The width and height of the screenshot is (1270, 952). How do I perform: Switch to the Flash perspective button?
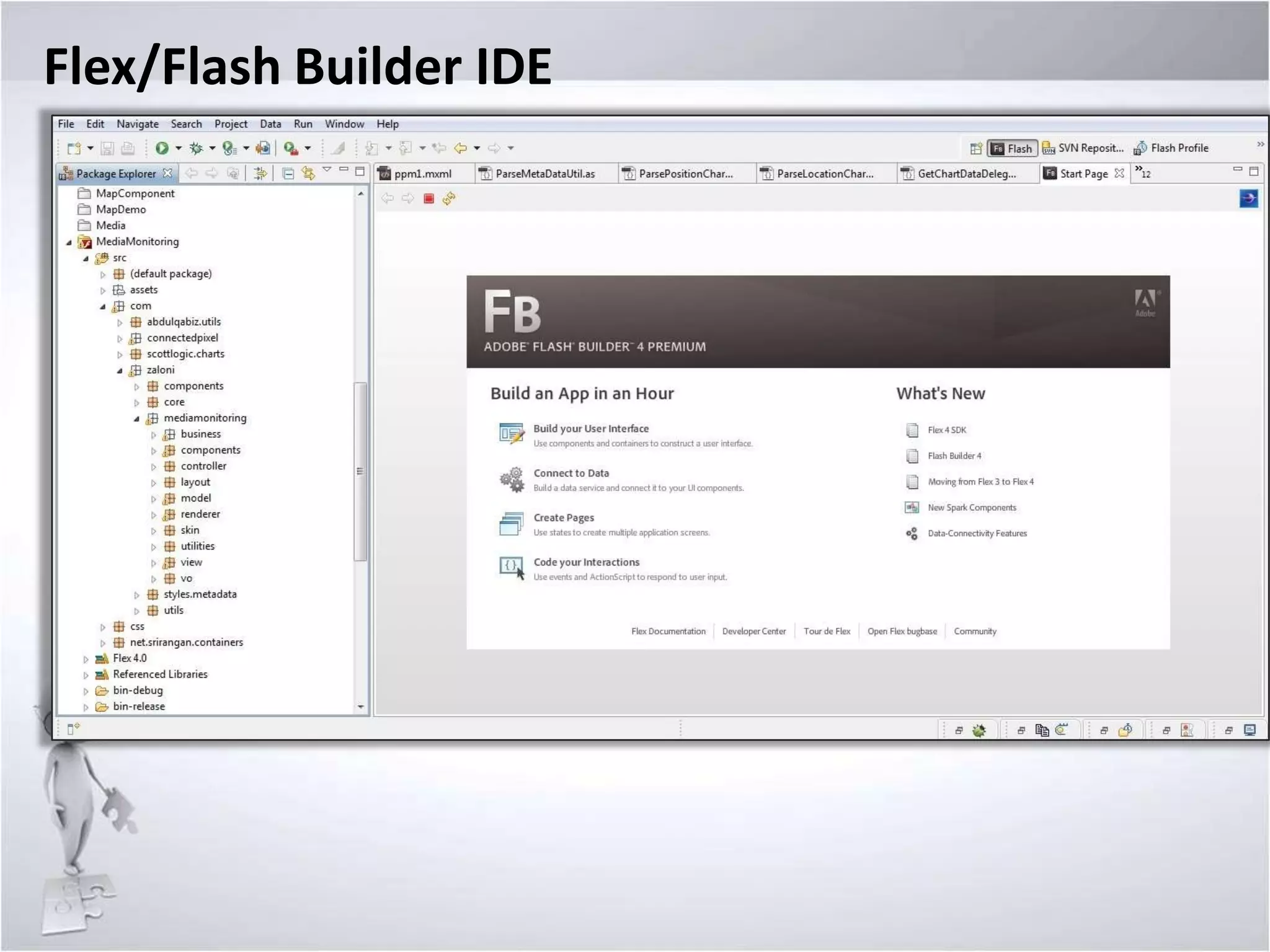[x=1012, y=148]
